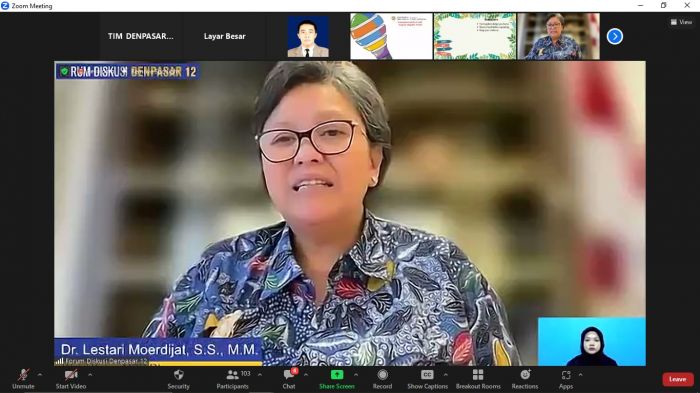The height and width of the screenshot is (393, 700).
Task: Open Participants panel
Action: [x=233, y=379]
